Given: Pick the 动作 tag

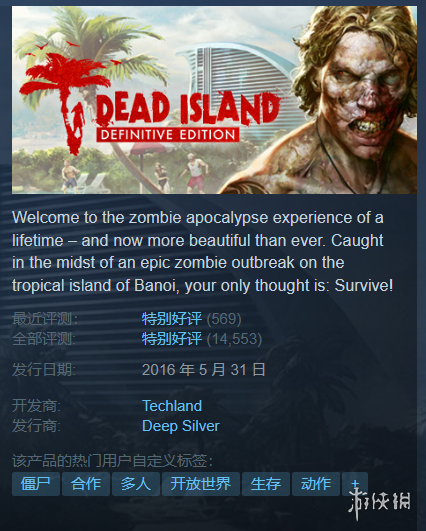Looking at the screenshot, I should [316, 484].
